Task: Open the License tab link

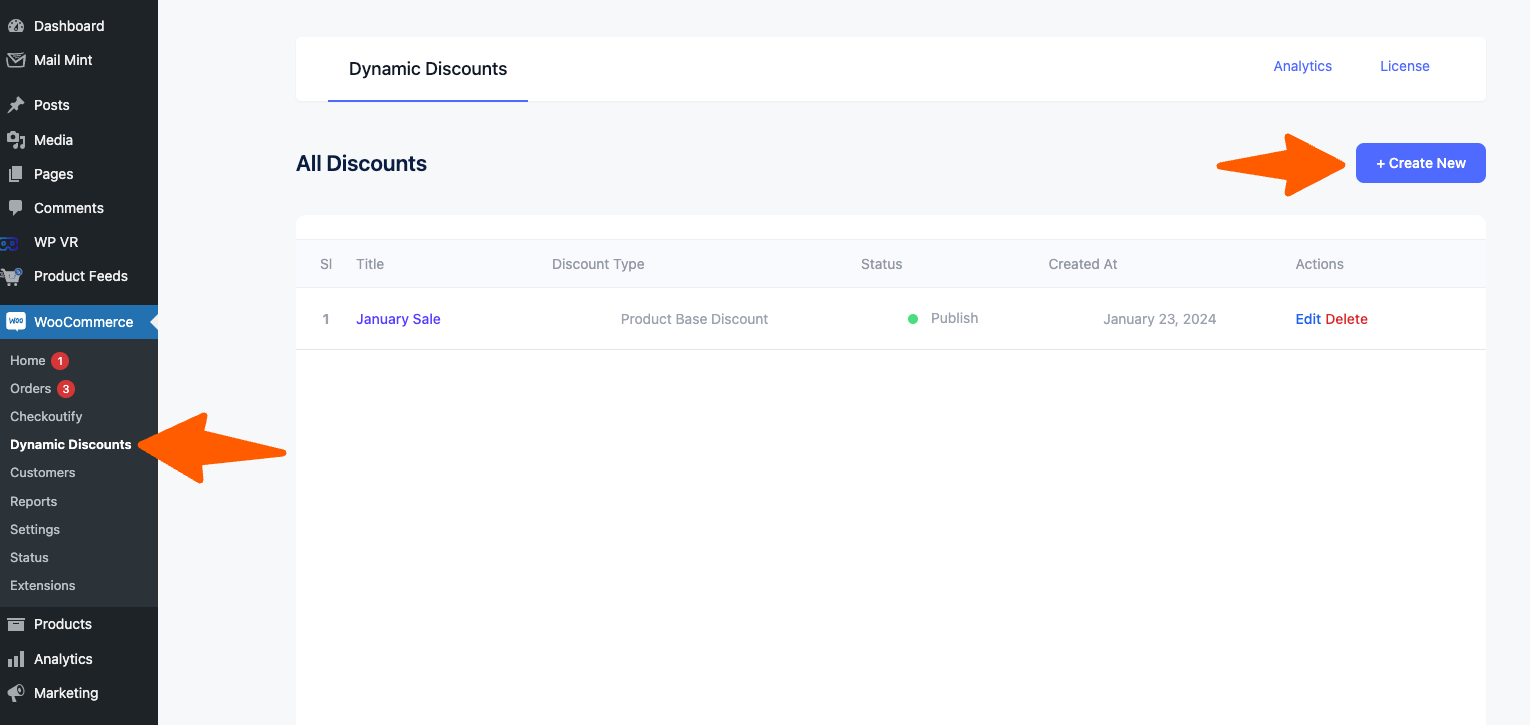Action: click(x=1404, y=66)
